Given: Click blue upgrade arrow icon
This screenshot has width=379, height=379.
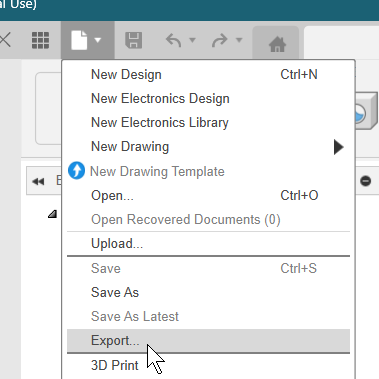Looking at the screenshot, I should coord(76,171).
